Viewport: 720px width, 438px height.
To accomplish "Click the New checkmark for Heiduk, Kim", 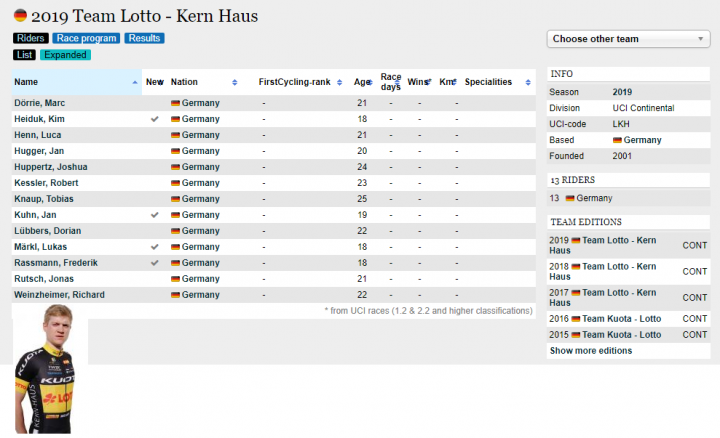I will 155,119.
